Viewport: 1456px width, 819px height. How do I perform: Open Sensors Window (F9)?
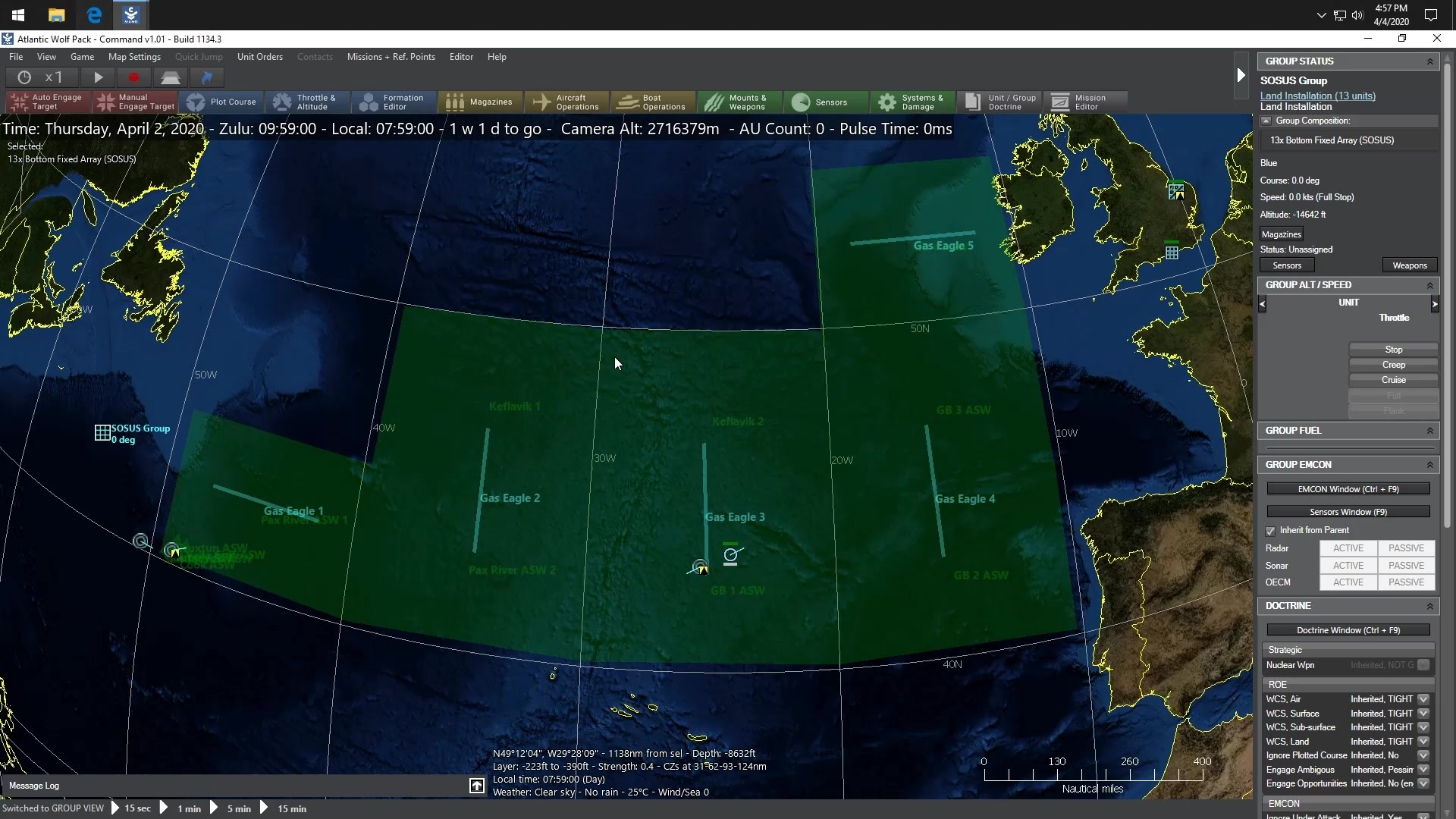pos(1348,512)
